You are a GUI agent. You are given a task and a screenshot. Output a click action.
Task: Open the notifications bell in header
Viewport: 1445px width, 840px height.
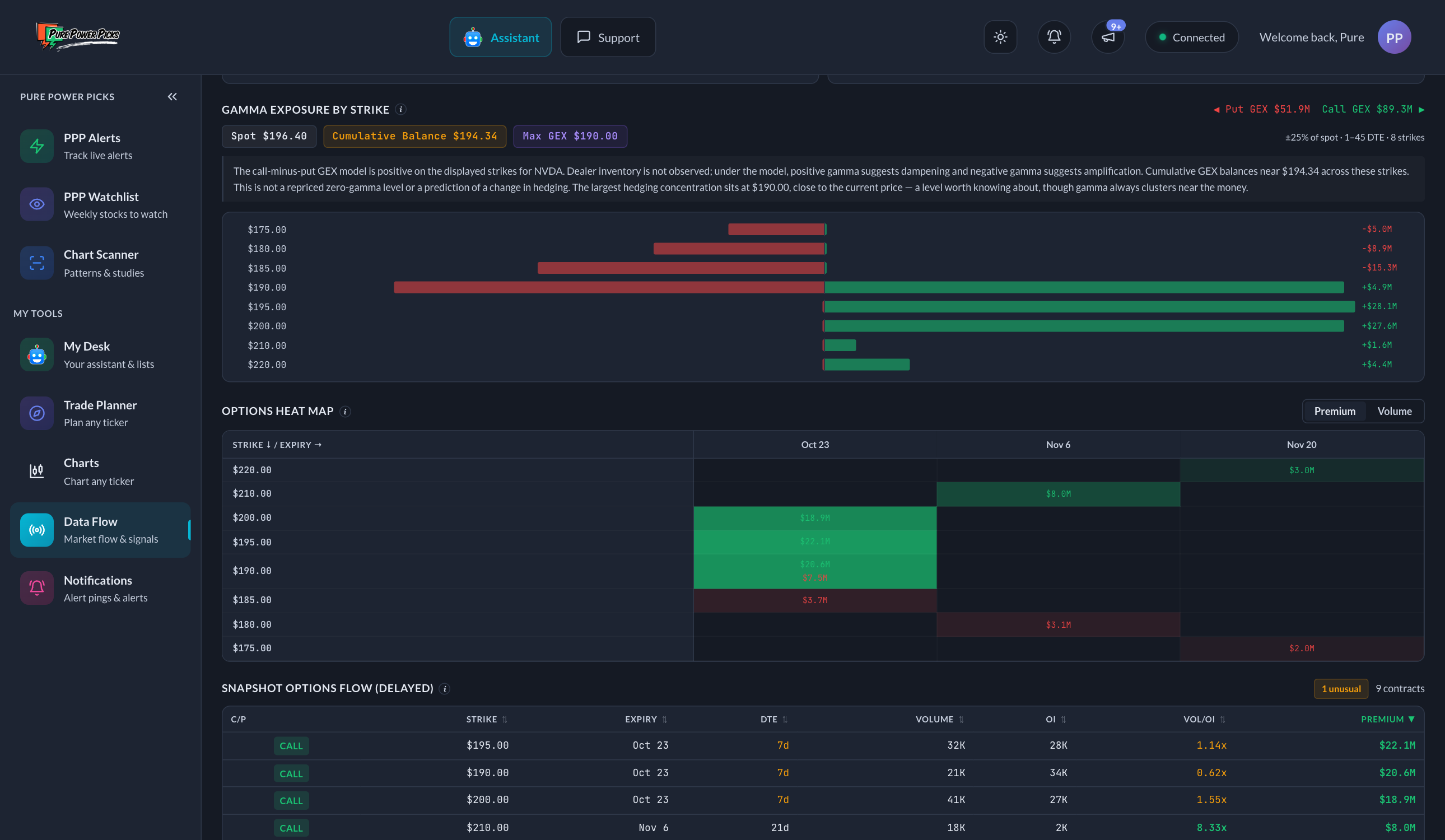pos(1054,38)
